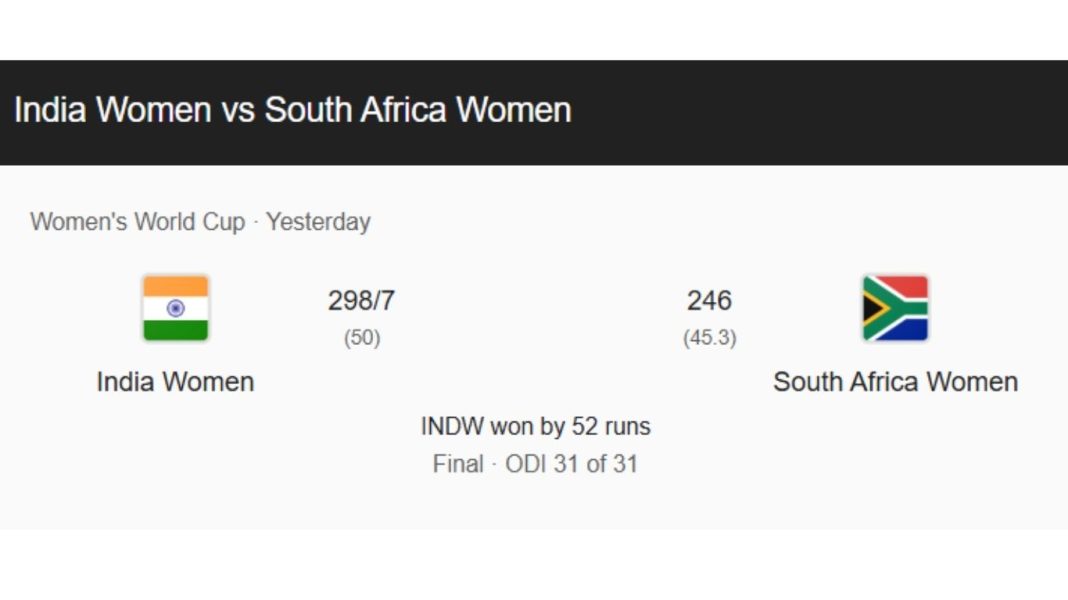
Task: Click 'South Africa Women' in the header title
Action: 417,110
